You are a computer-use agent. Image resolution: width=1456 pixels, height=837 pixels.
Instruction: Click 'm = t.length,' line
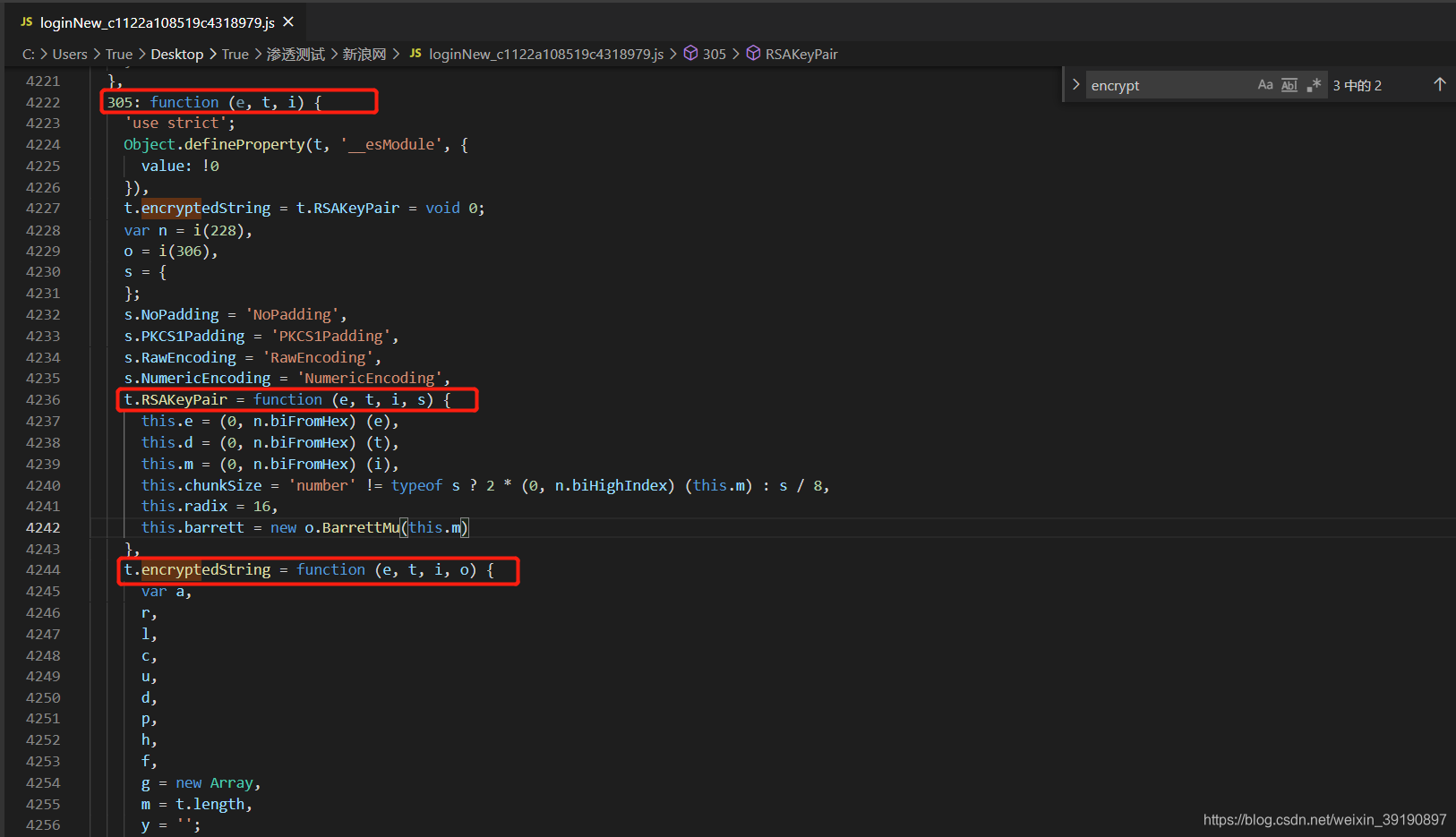pyautogui.click(x=196, y=804)
